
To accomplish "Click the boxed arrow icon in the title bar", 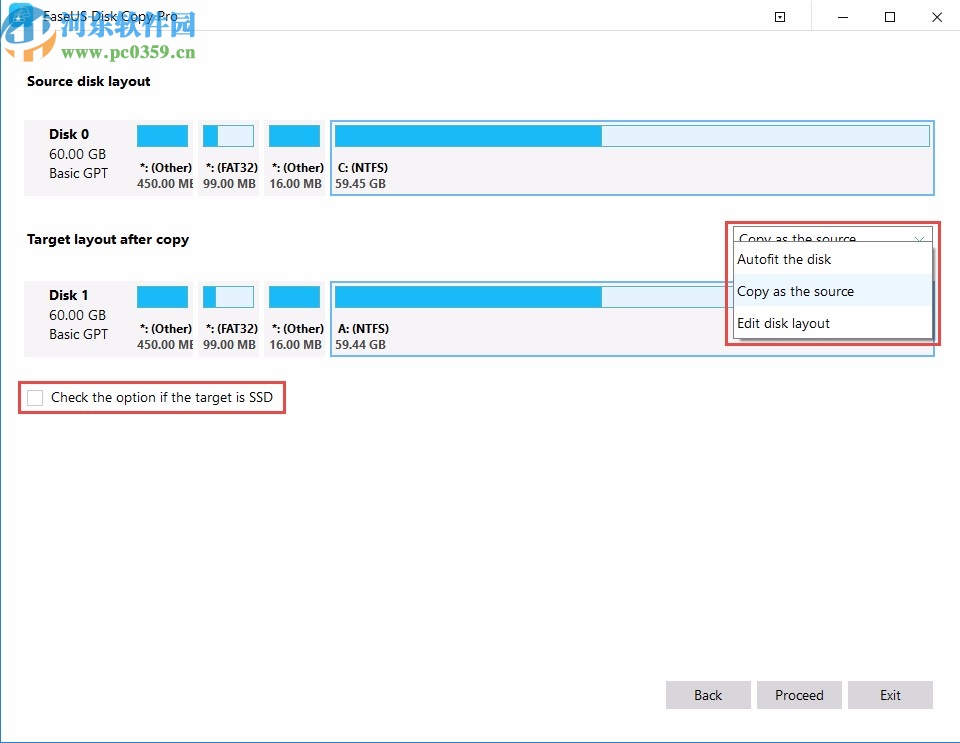I will point(779,17).
